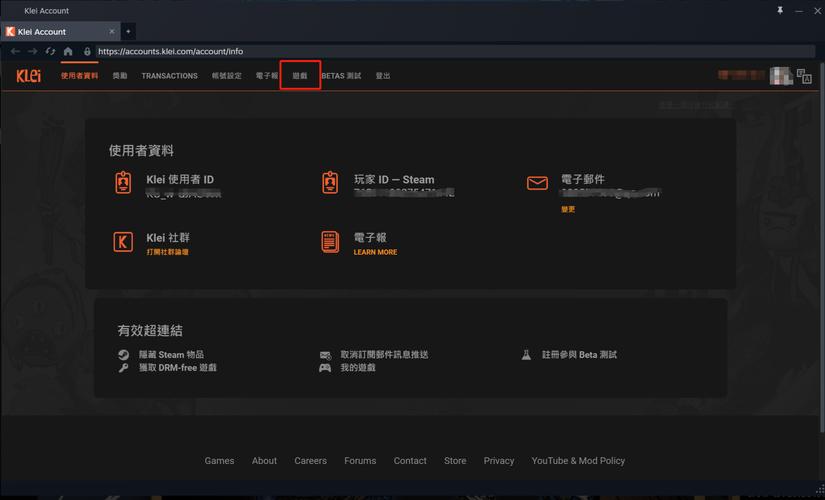Open the 遊戲 tab in navigation
The width and height of the screenshot is (825, 500).
(300, 76)
